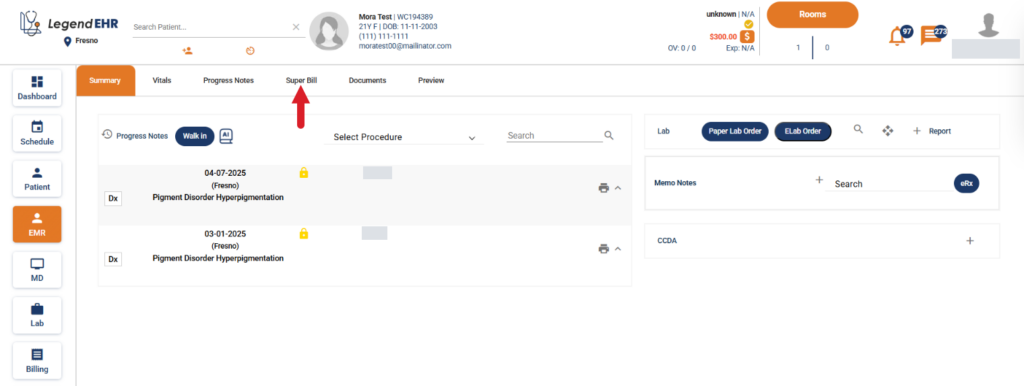
Task: Expand the CCDA section with plus
Action: click(970, 240)
